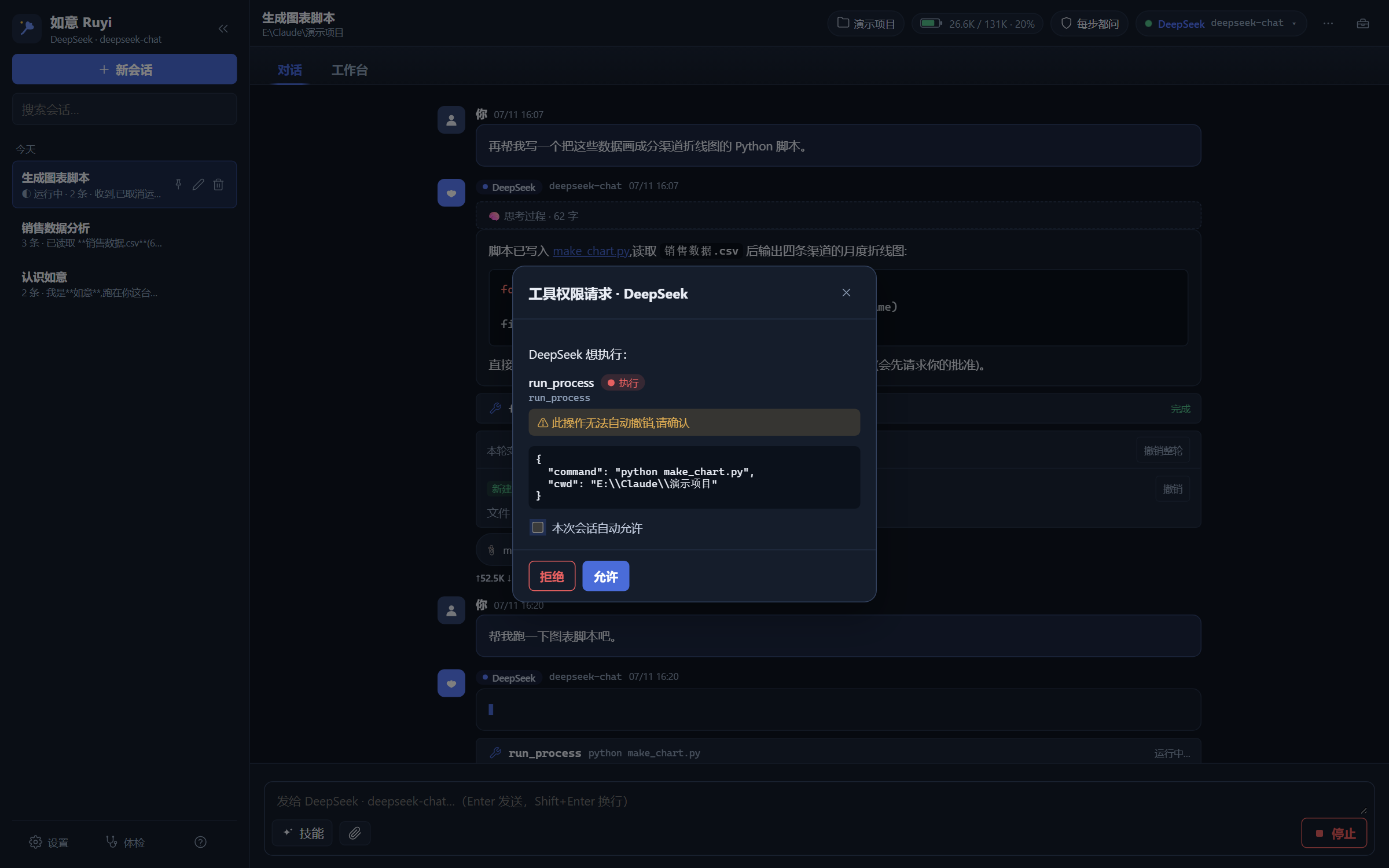Click the JSON command code block in dialog
Screen dimensions: 1389x868
coord(694,477)
